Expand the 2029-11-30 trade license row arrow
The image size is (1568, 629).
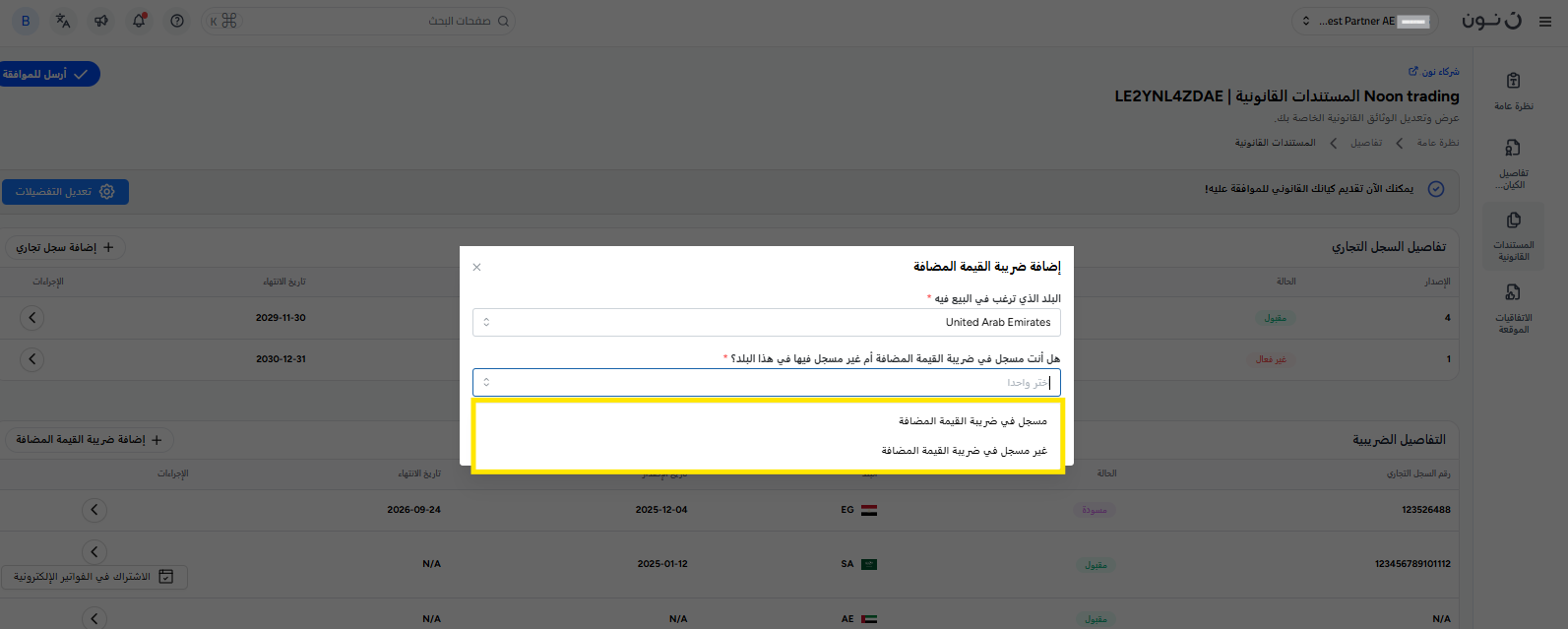pos(32,318)
